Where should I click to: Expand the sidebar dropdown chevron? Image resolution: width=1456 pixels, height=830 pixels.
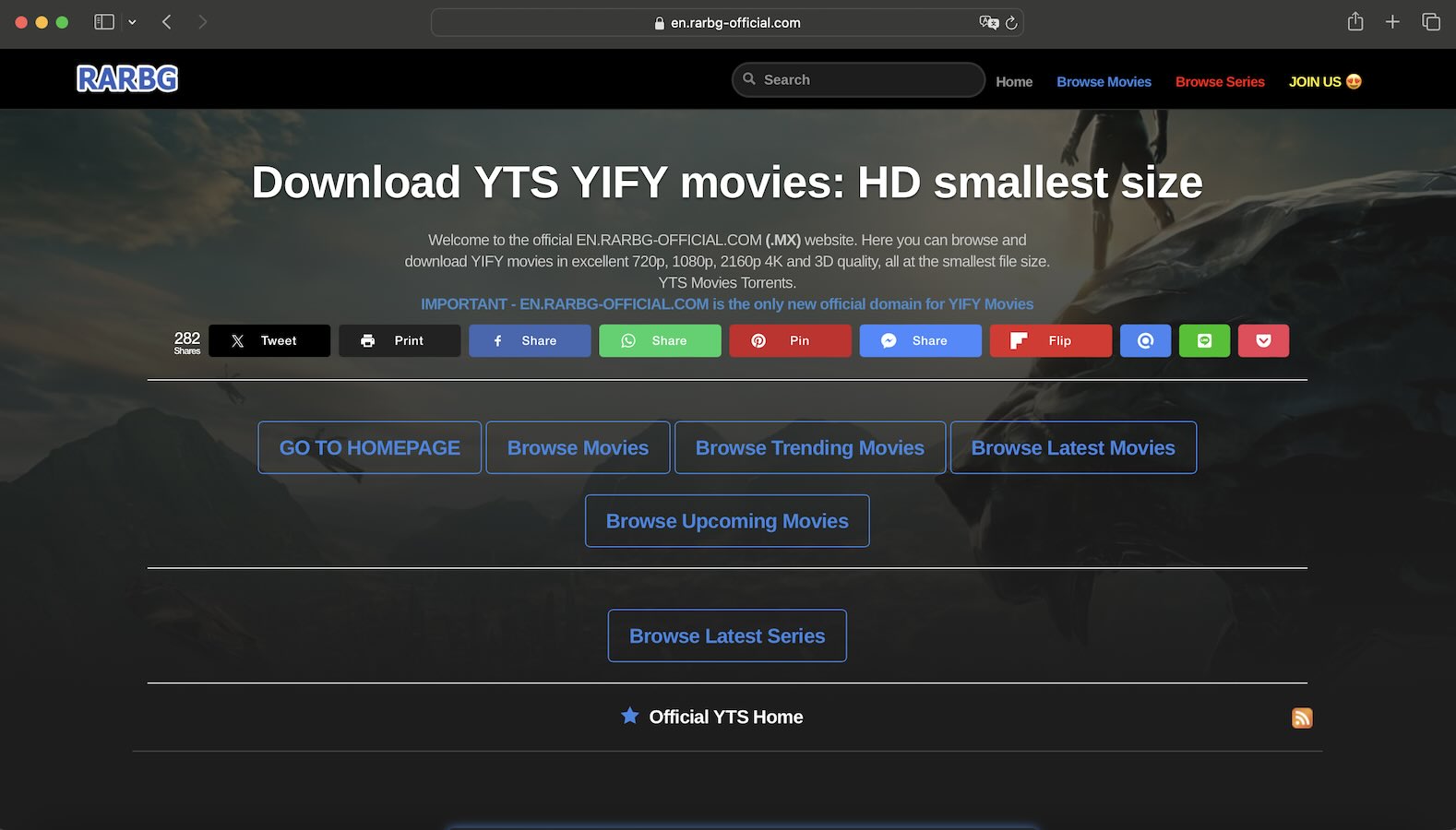click(132, 22)
